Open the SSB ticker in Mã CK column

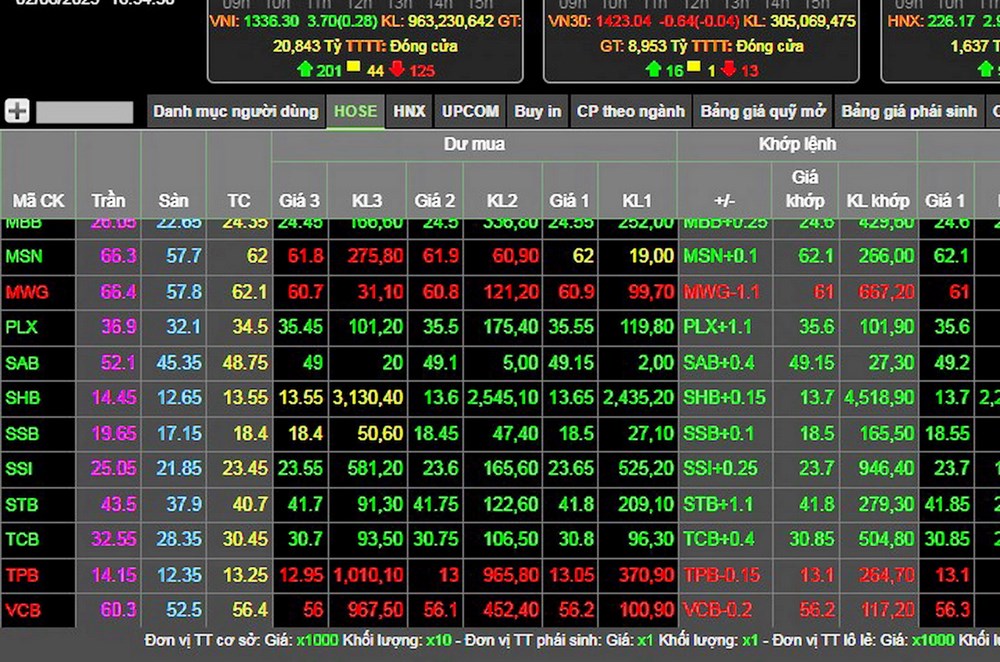pyautogui.click(x=22, y=434)
